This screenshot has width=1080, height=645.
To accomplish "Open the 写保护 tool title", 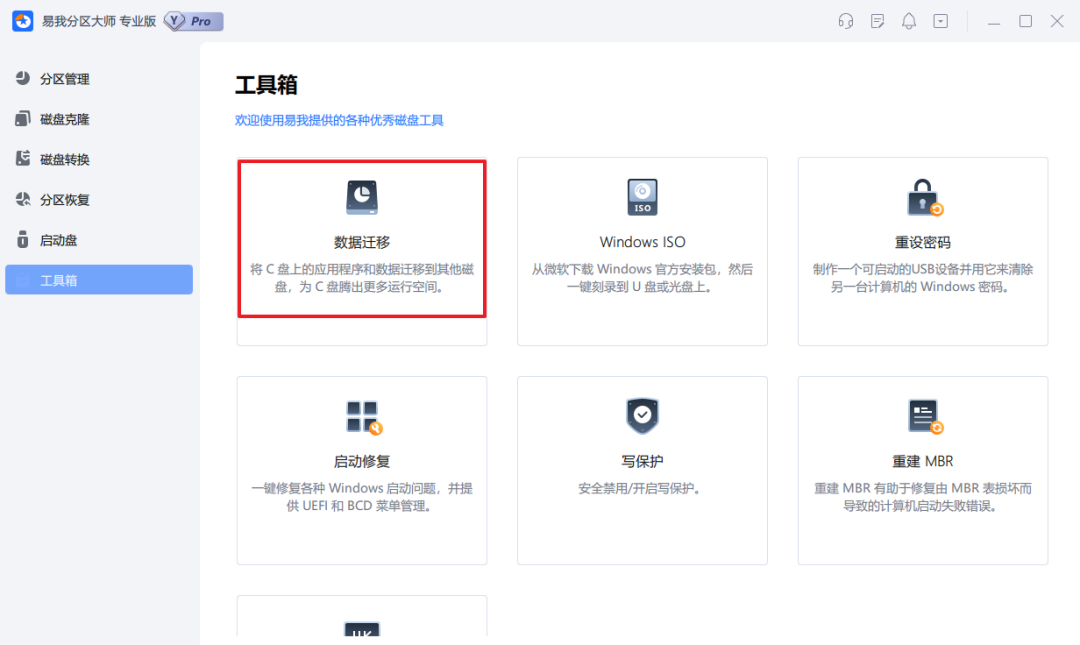I will pyautogui.click(x=643, y=461).
